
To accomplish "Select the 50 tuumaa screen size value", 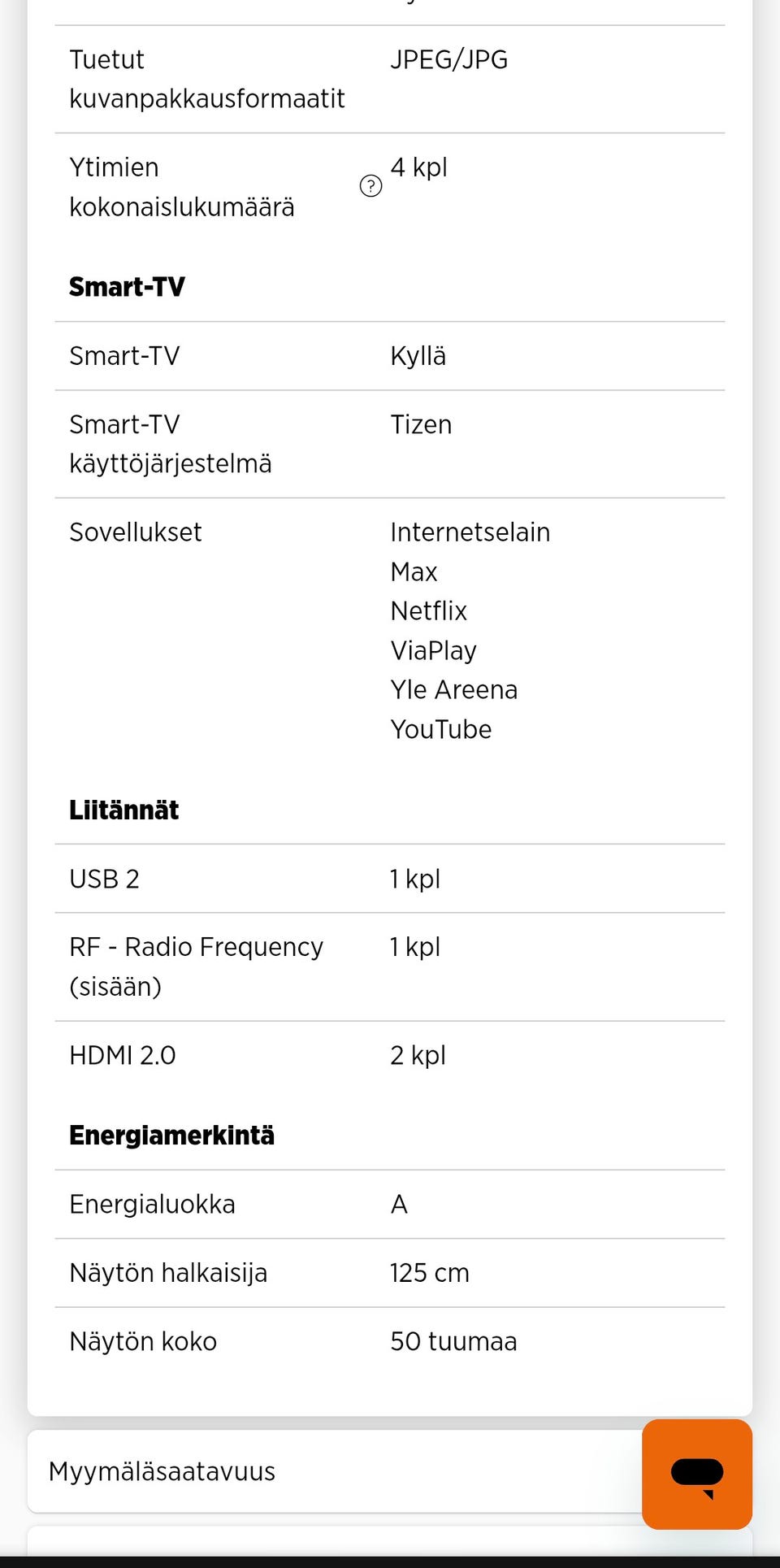I will tap(453, 1342).
